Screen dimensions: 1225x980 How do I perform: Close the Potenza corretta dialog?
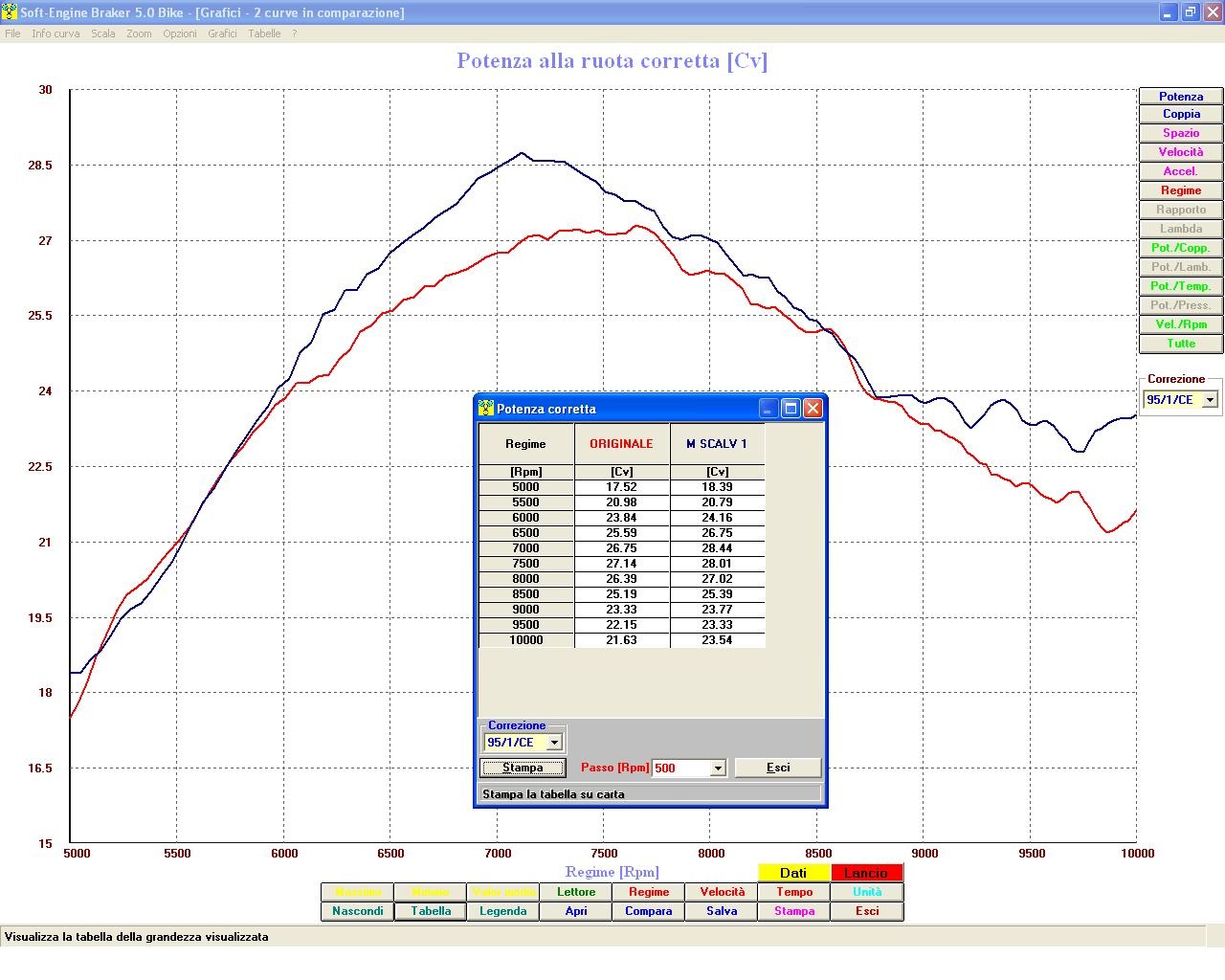click(813, 409)
